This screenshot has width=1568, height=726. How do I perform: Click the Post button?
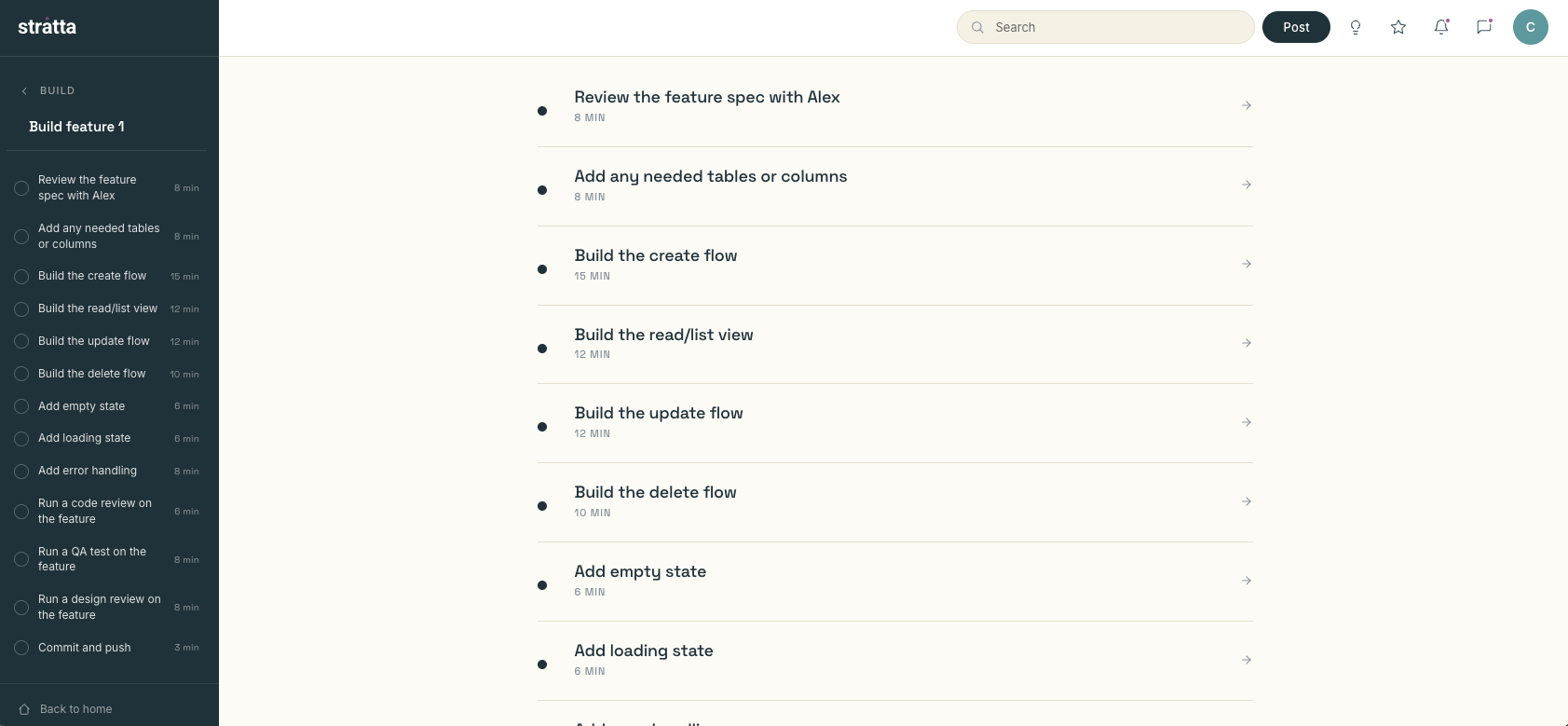click(x=1296, y=27)
